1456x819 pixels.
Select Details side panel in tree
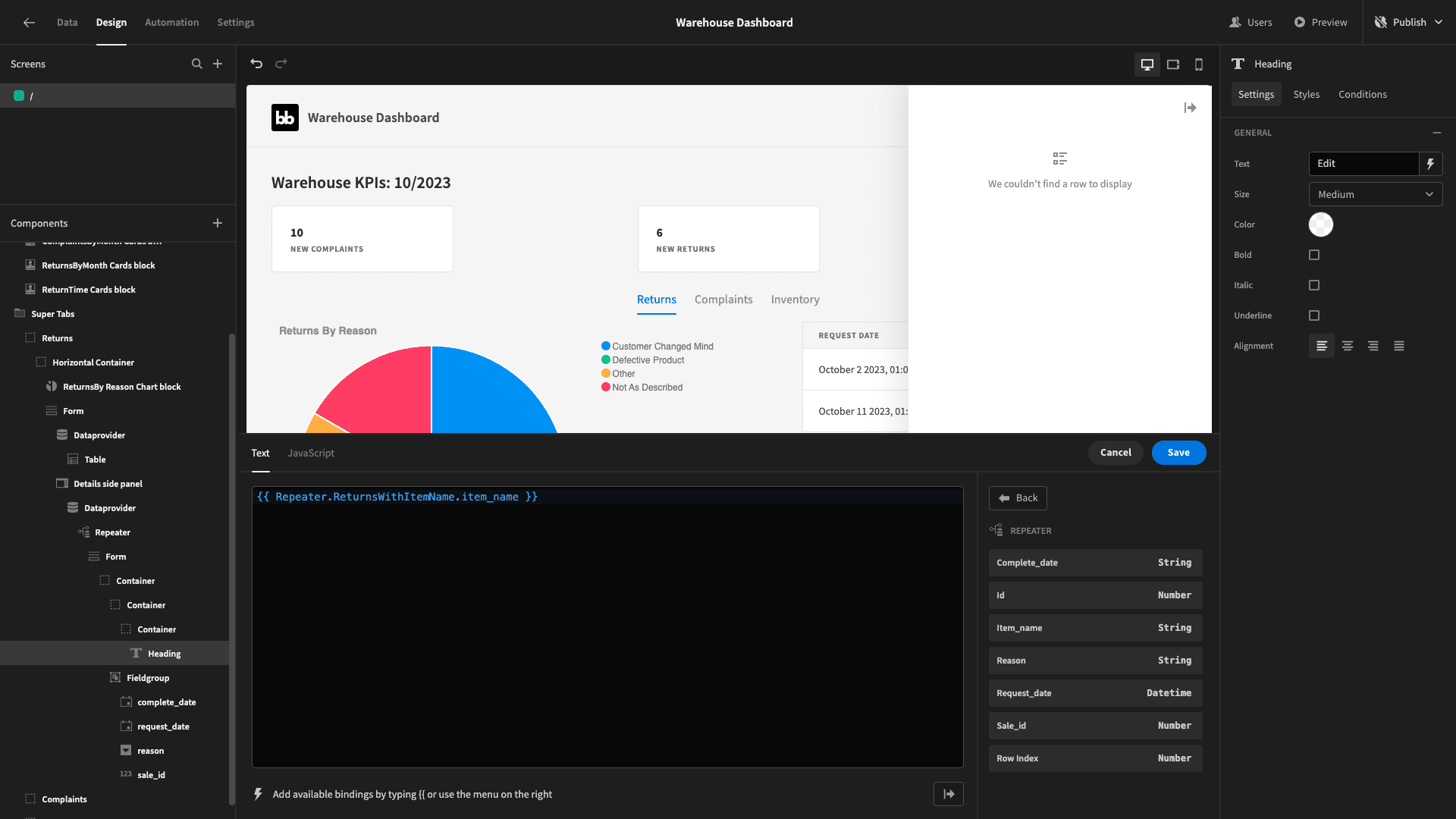tap(108, 484)
